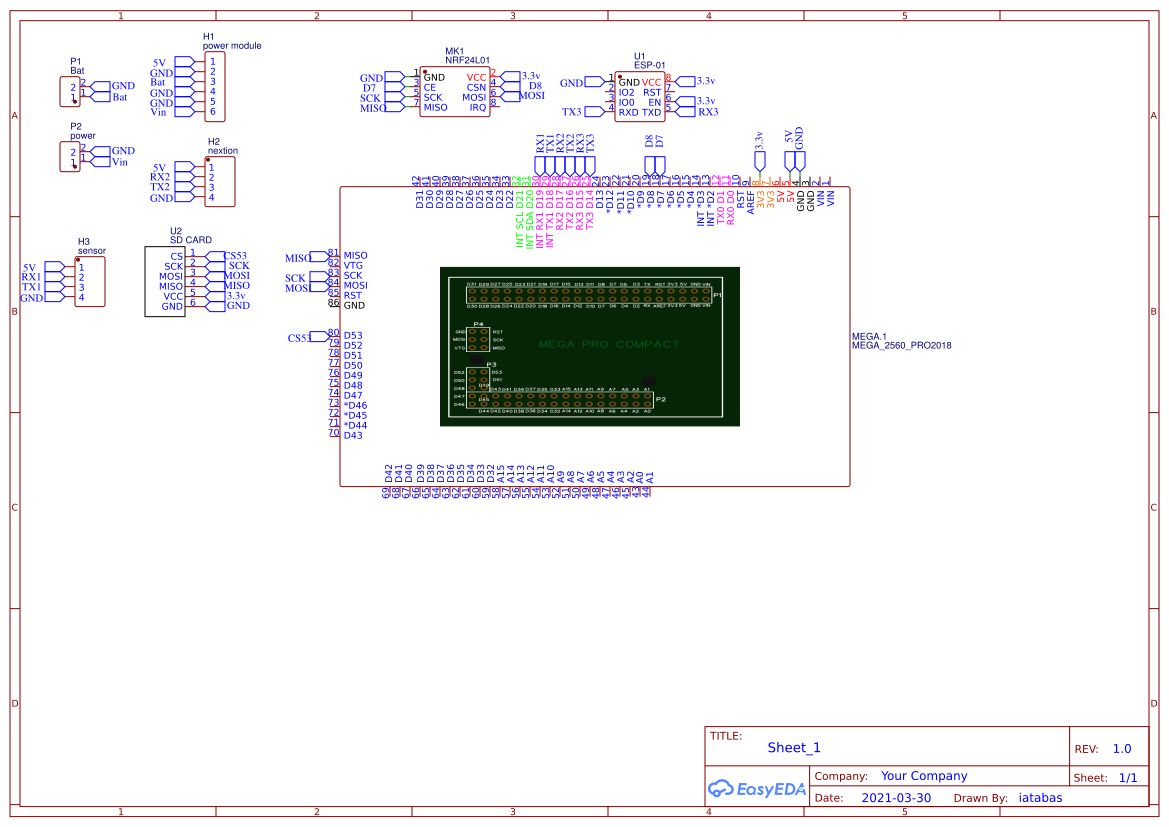Select the power connector P2
Image resolution: width=1169 pixels, height=827 pixels.
click(70, 156)
